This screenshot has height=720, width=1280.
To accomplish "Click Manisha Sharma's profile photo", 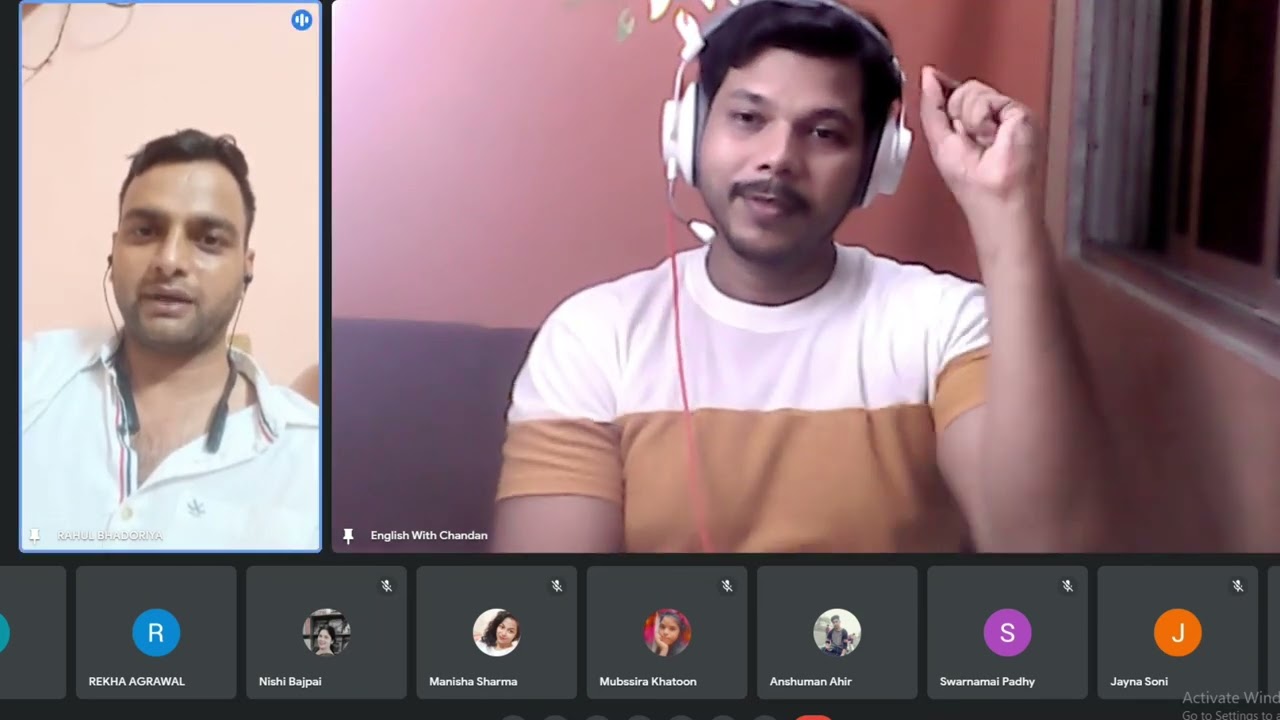I will (x=496, y=632).
